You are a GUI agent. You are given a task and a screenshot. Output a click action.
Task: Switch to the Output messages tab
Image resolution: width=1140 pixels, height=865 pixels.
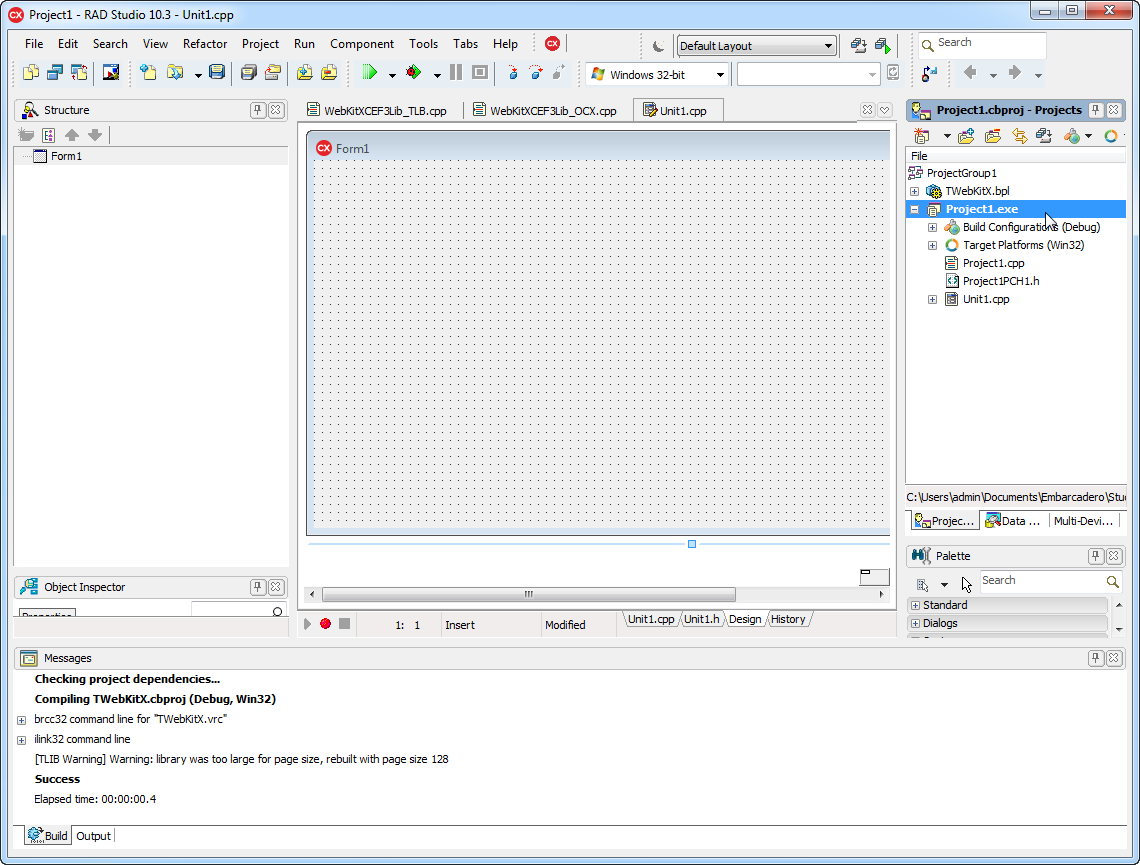pos(93,836)
